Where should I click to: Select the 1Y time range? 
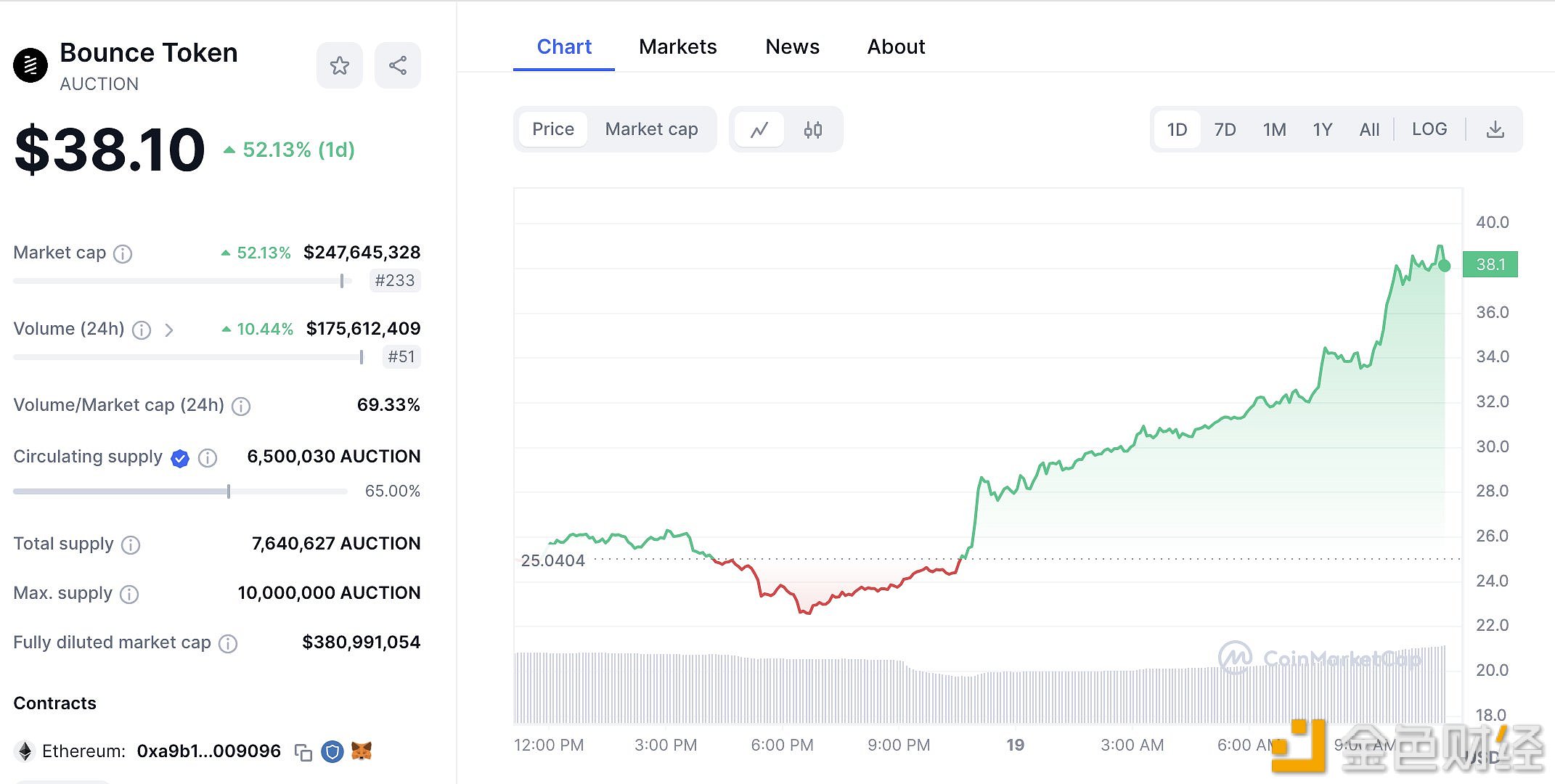click(x=1323, y=130)
